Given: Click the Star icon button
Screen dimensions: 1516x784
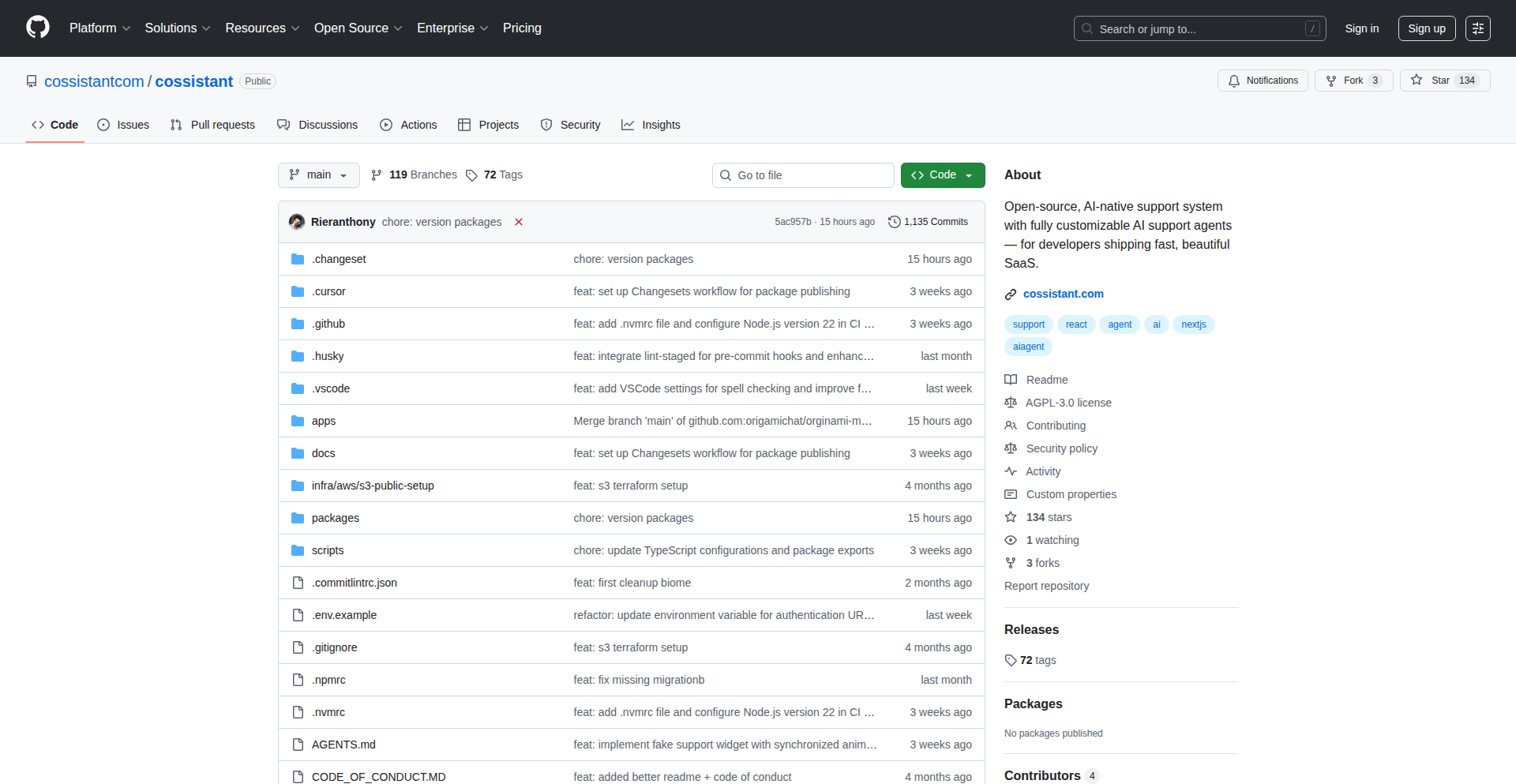Looking at the screenshot, I should click(x=1417, y=81).
